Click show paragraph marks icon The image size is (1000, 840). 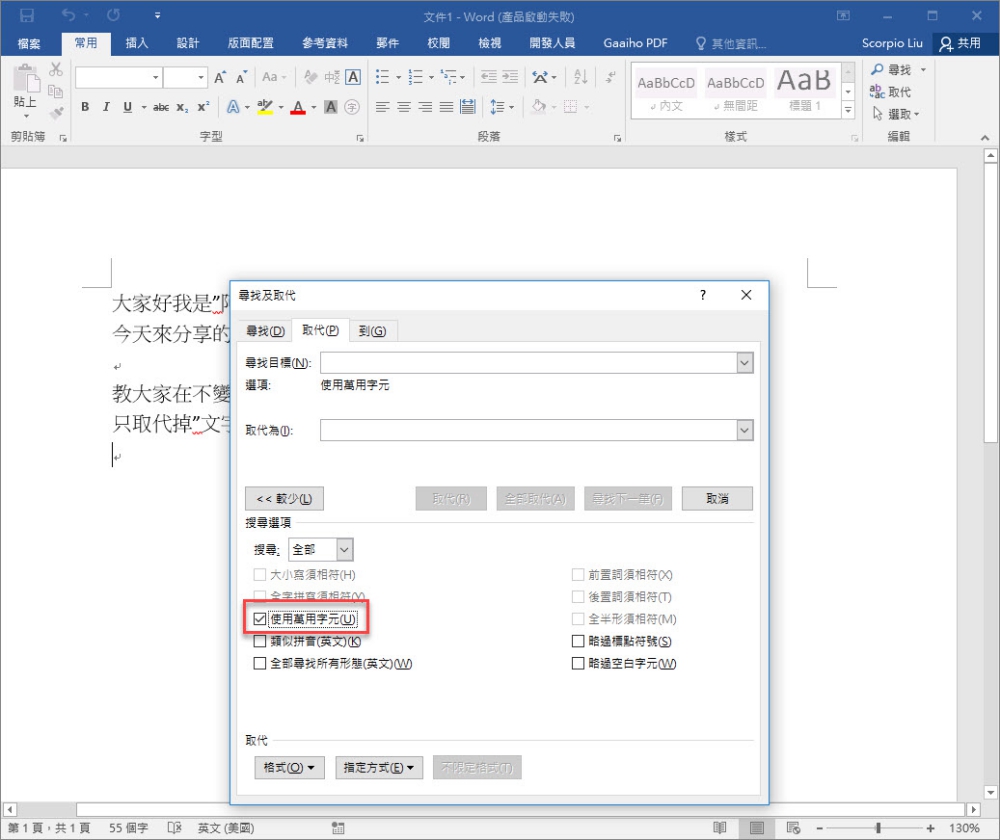coord(610,78)
